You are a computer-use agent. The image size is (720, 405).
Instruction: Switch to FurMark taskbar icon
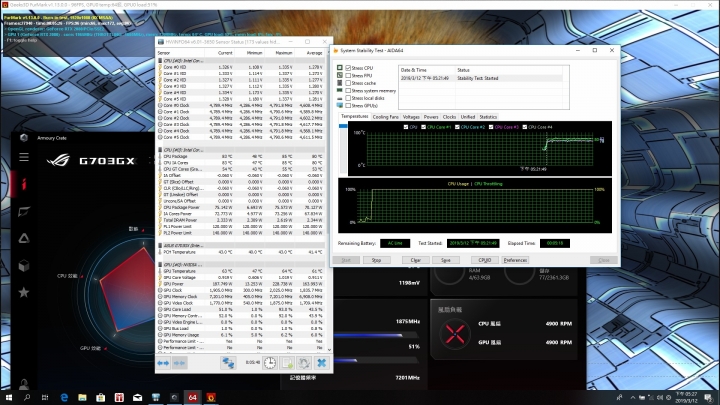(211, 397)
